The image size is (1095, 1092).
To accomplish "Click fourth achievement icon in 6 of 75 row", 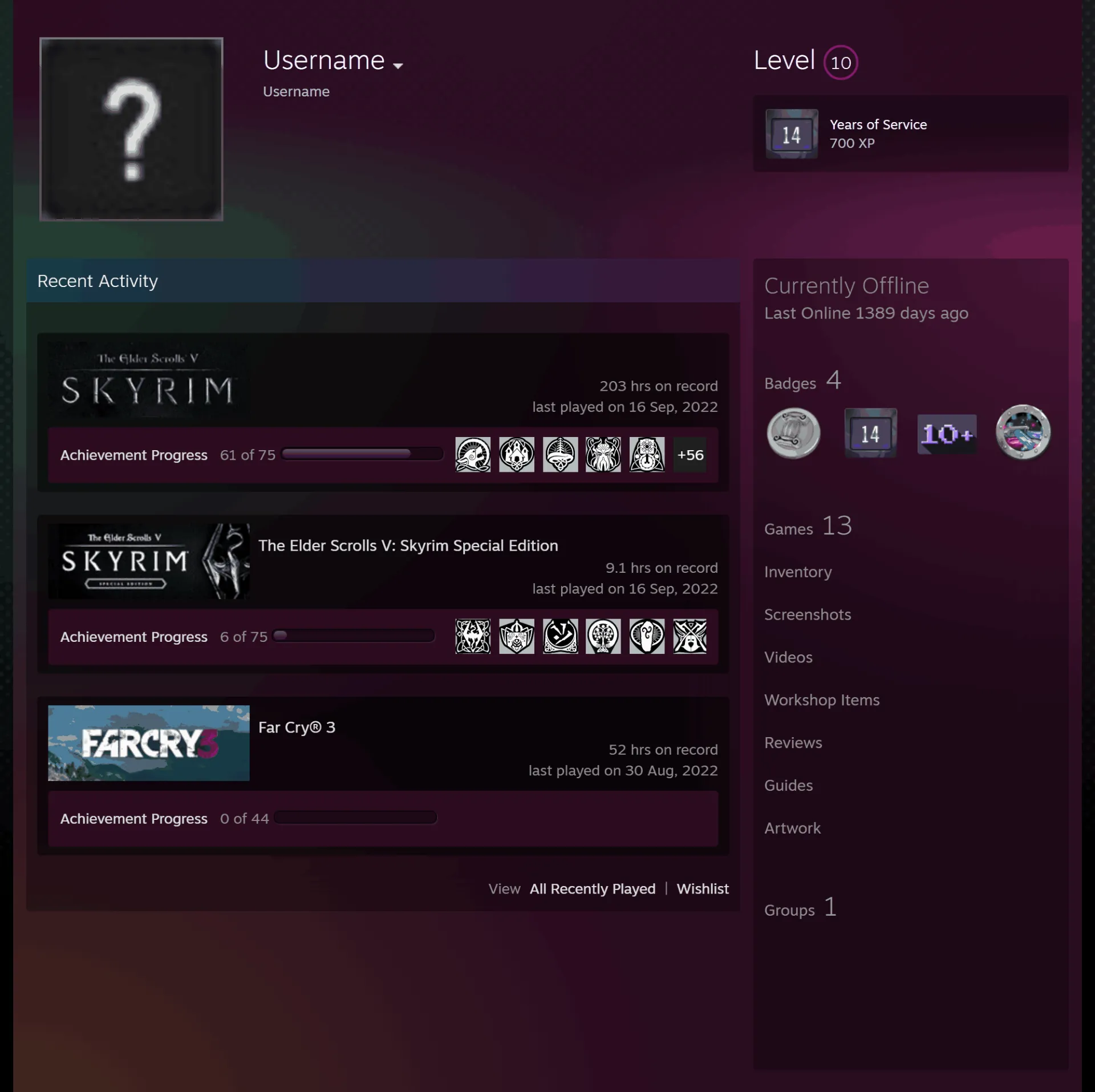I will pyautogui.click(x=603, y=636).
